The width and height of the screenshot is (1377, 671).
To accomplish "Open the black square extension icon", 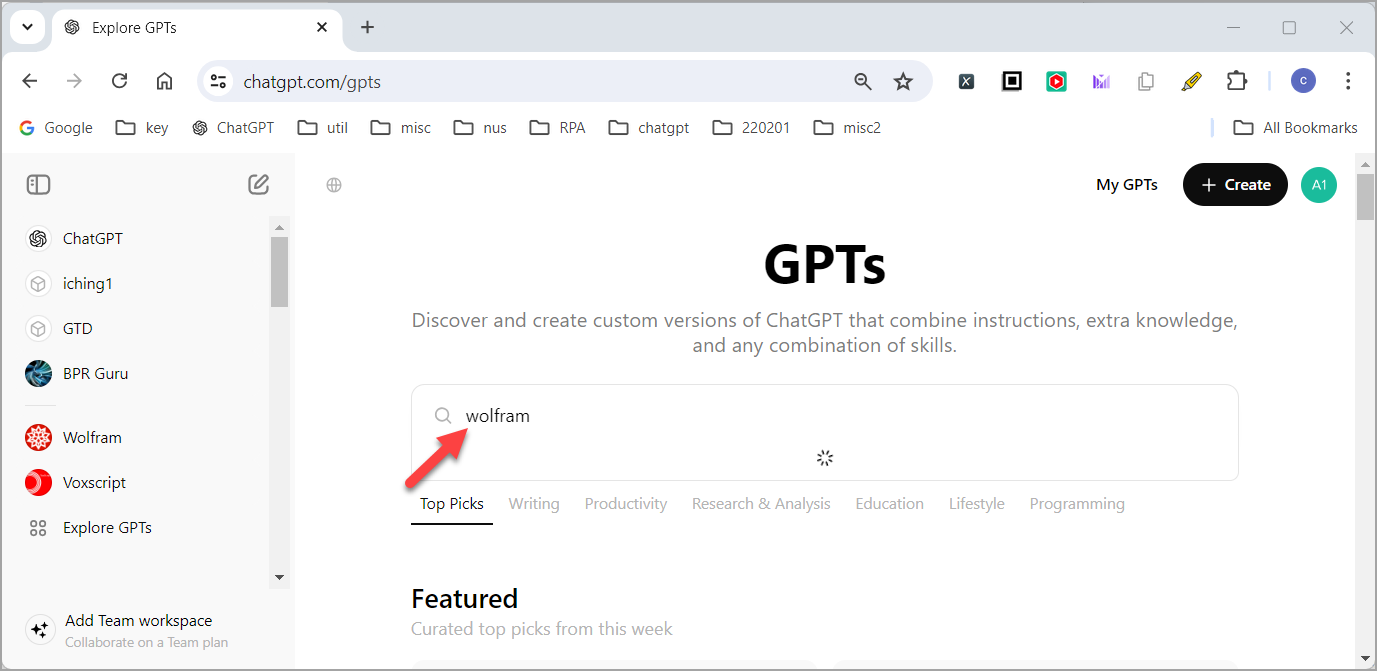I will (x=1012, y=82).
